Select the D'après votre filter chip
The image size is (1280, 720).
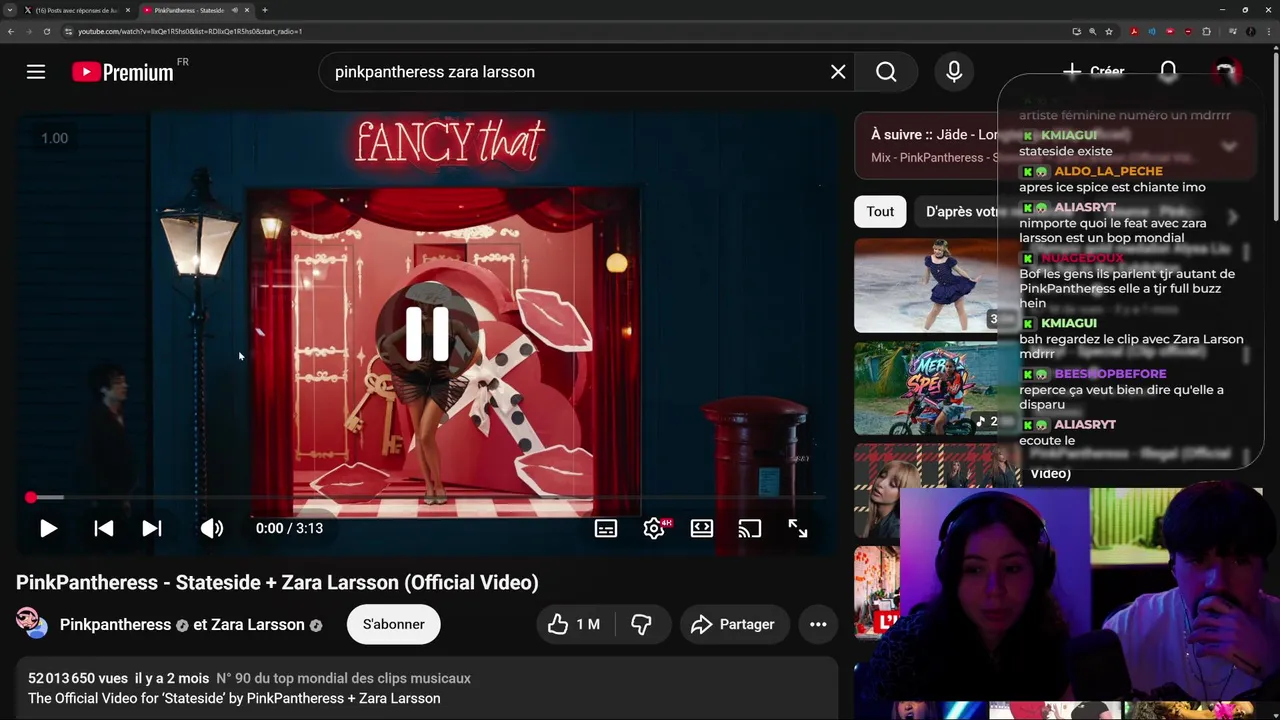pos(960,211)
